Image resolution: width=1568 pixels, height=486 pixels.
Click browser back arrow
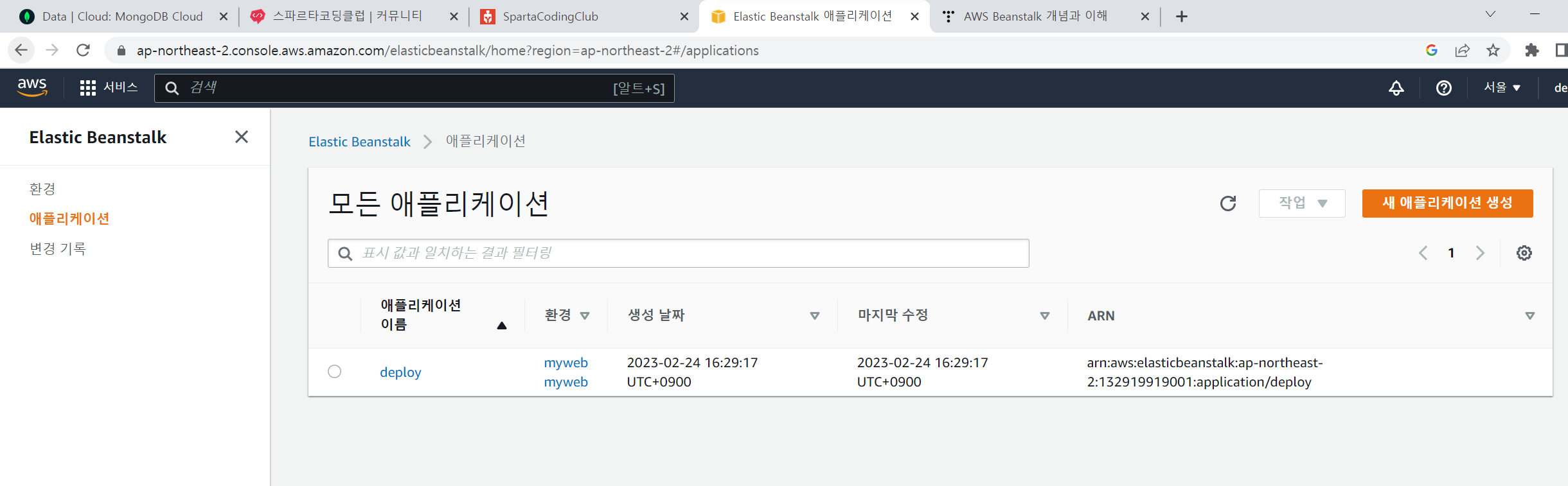[21, 50]
